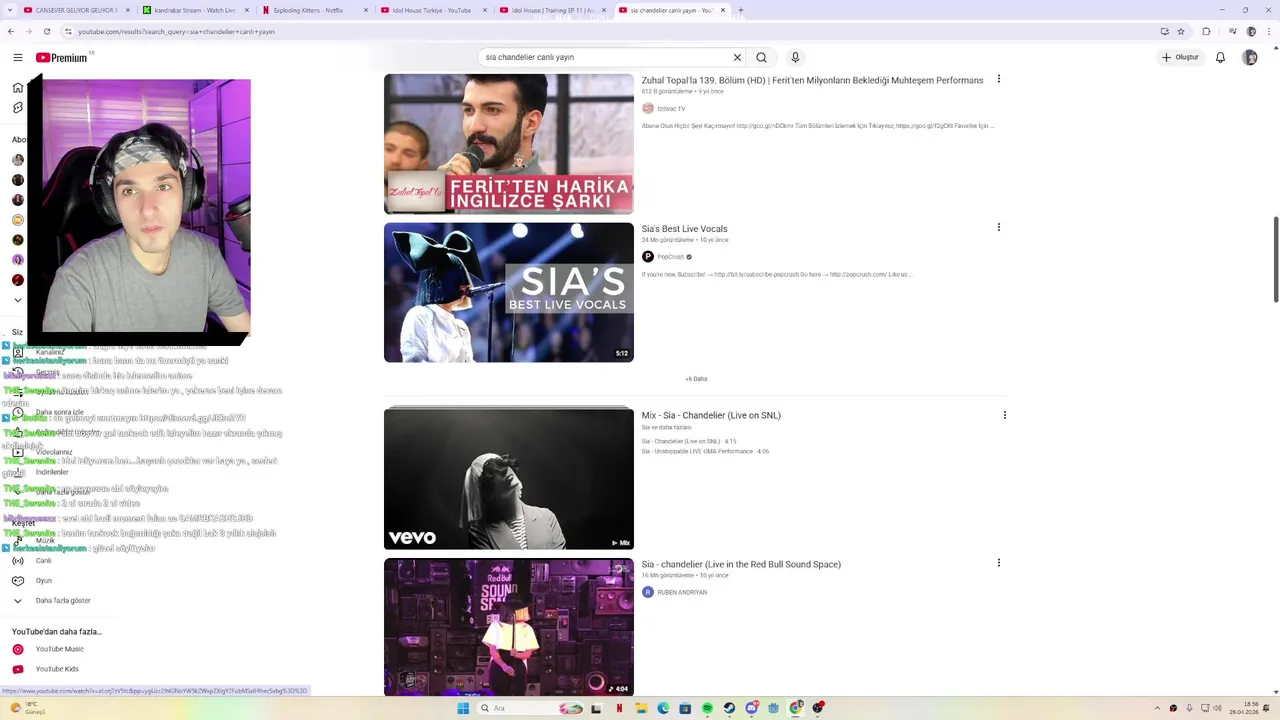This screenshot has height=720, width=1280.
Task: Play the Ferit'ten Harika İngilizce Şarkı thumbnail
Action: click(x=509, y=144)
